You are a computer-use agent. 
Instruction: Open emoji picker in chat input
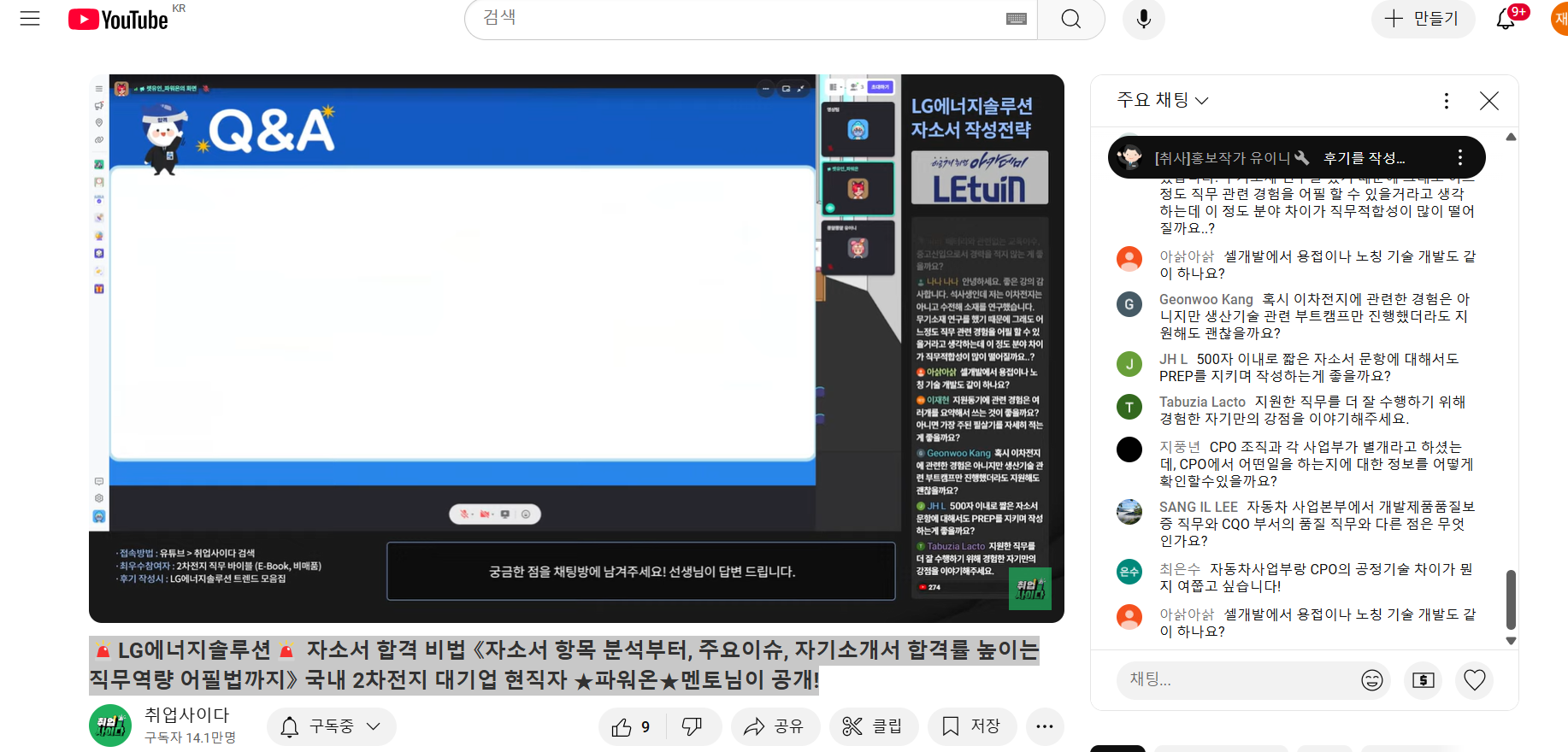click(x=1371, y=680)
